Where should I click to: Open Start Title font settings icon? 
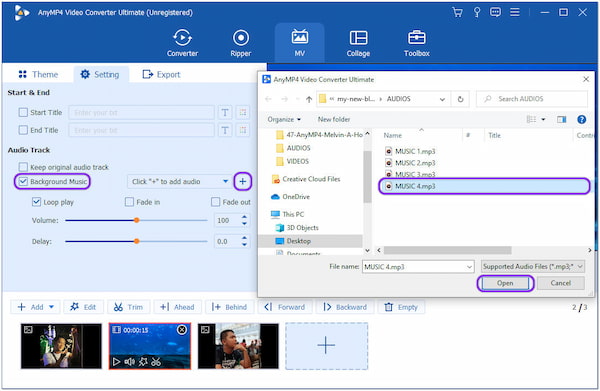[x=225, y=112]
